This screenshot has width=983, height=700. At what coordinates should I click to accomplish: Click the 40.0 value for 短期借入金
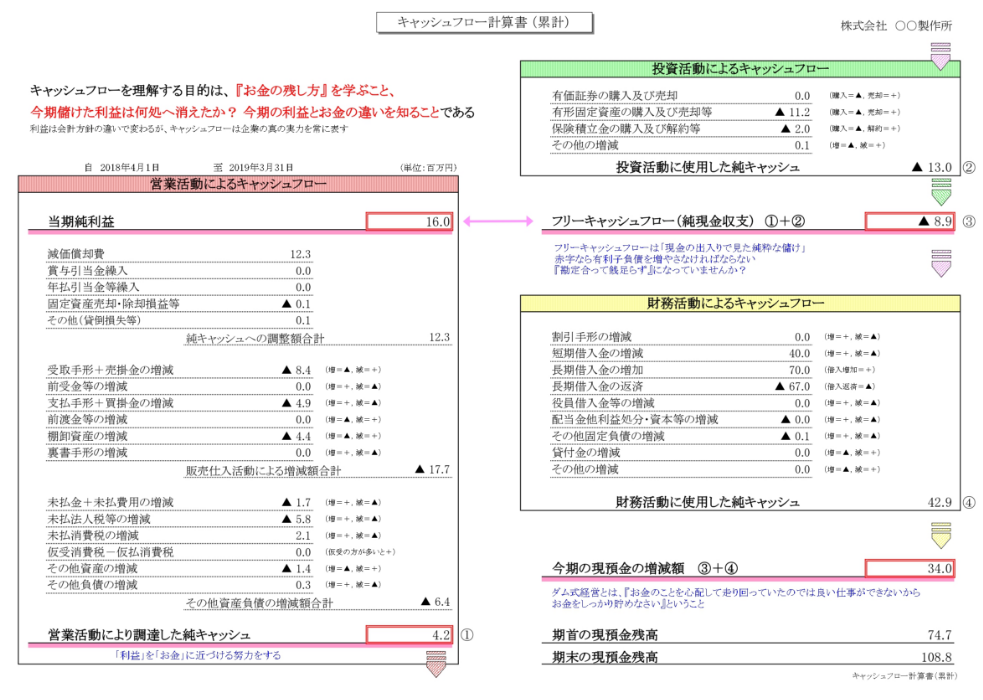coord(799,353)
